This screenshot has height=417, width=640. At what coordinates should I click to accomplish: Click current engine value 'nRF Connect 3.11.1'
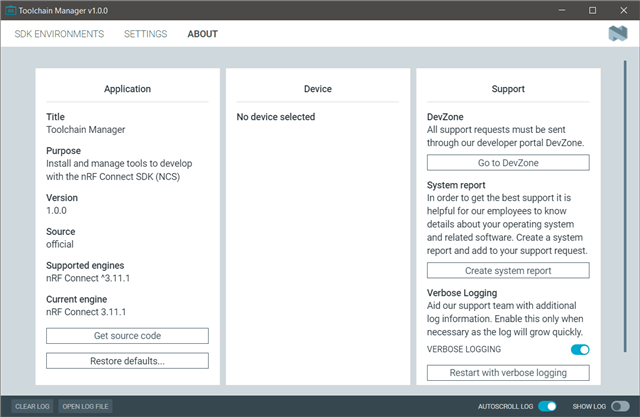pyautogui.click(x=86, y=312)
